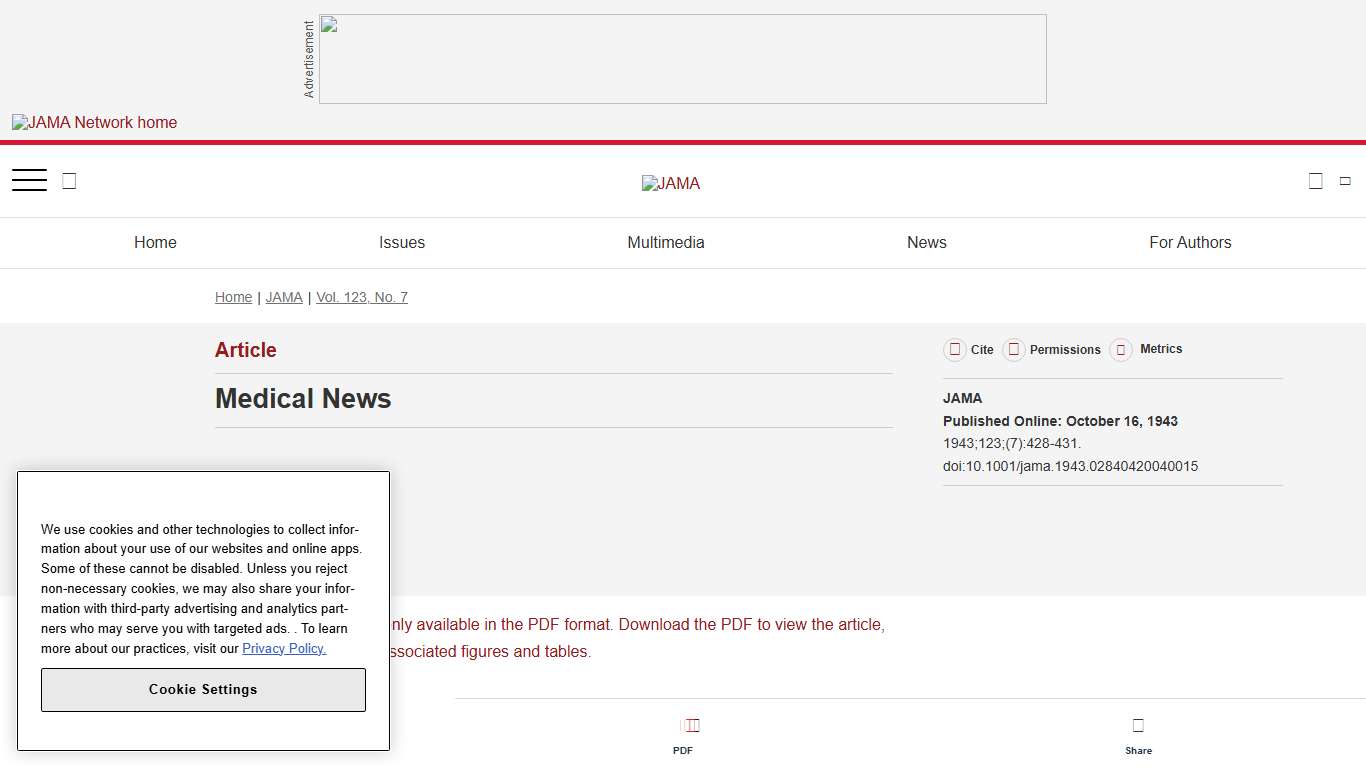Open the Cookie Settings button
1366x768 pixels.
pyautogui.click(x=203, y=689)
